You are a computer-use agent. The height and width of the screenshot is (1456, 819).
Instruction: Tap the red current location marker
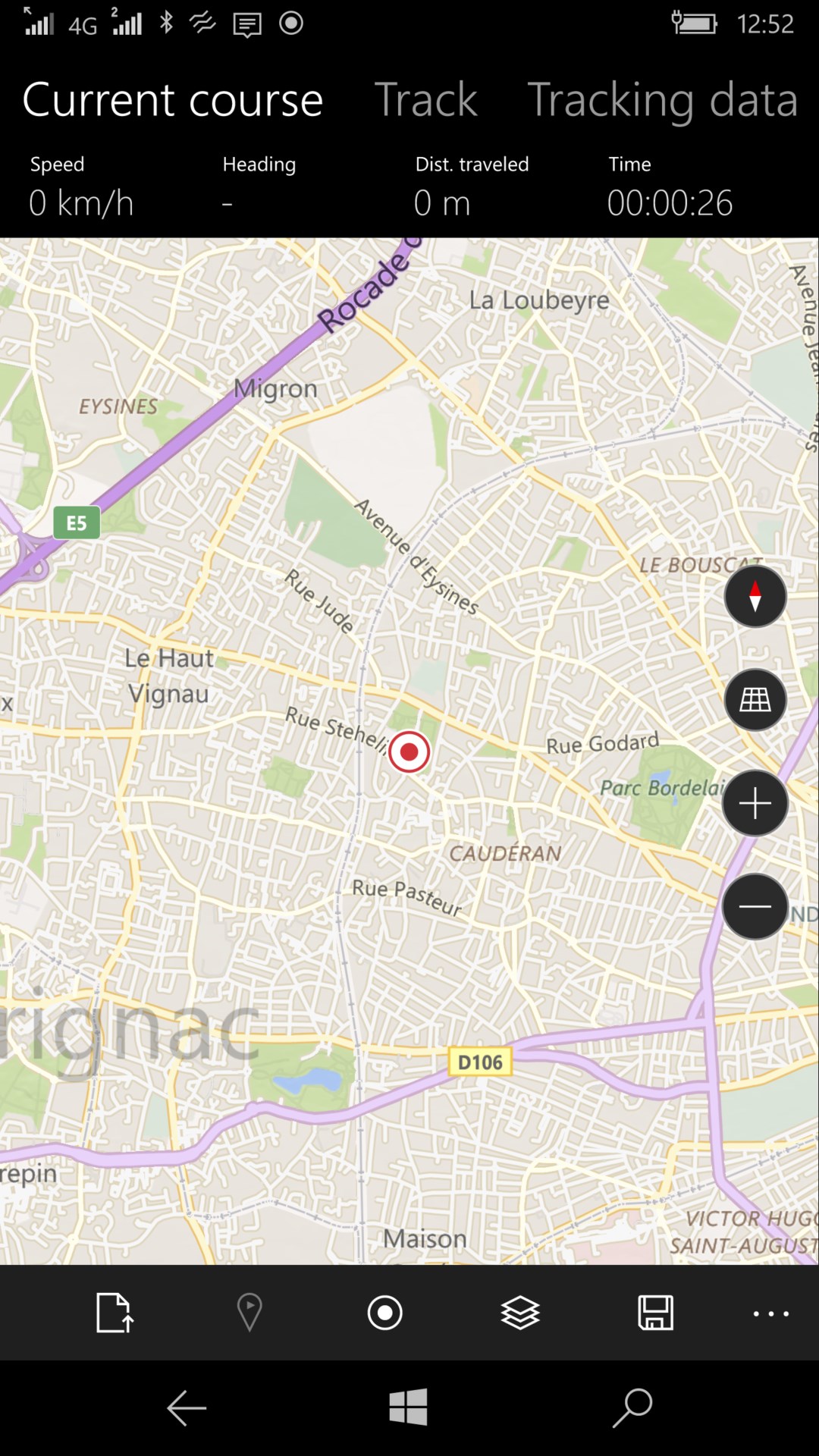point(409,752)
